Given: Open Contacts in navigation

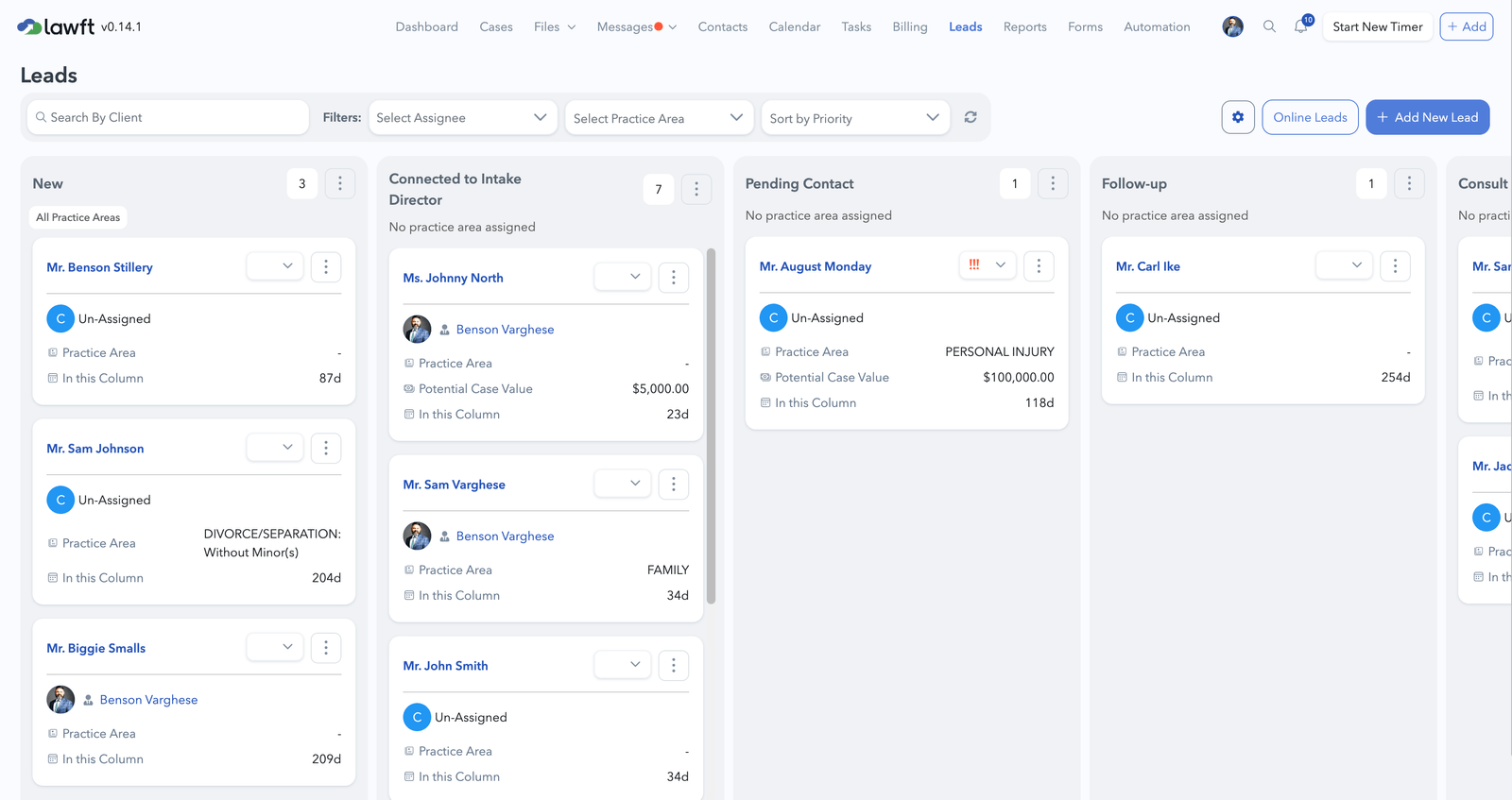Looking at the screenshot, I should point(723,26).
